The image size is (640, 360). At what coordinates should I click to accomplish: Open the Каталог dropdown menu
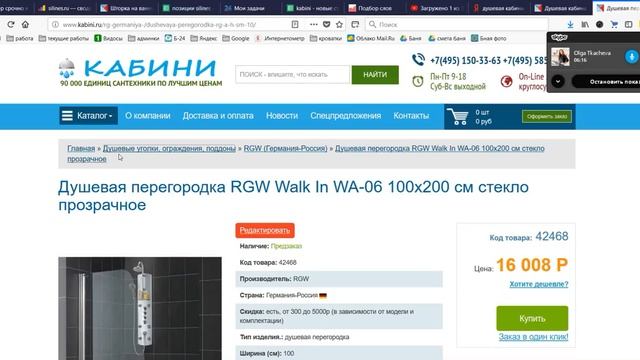coord(89,116)
